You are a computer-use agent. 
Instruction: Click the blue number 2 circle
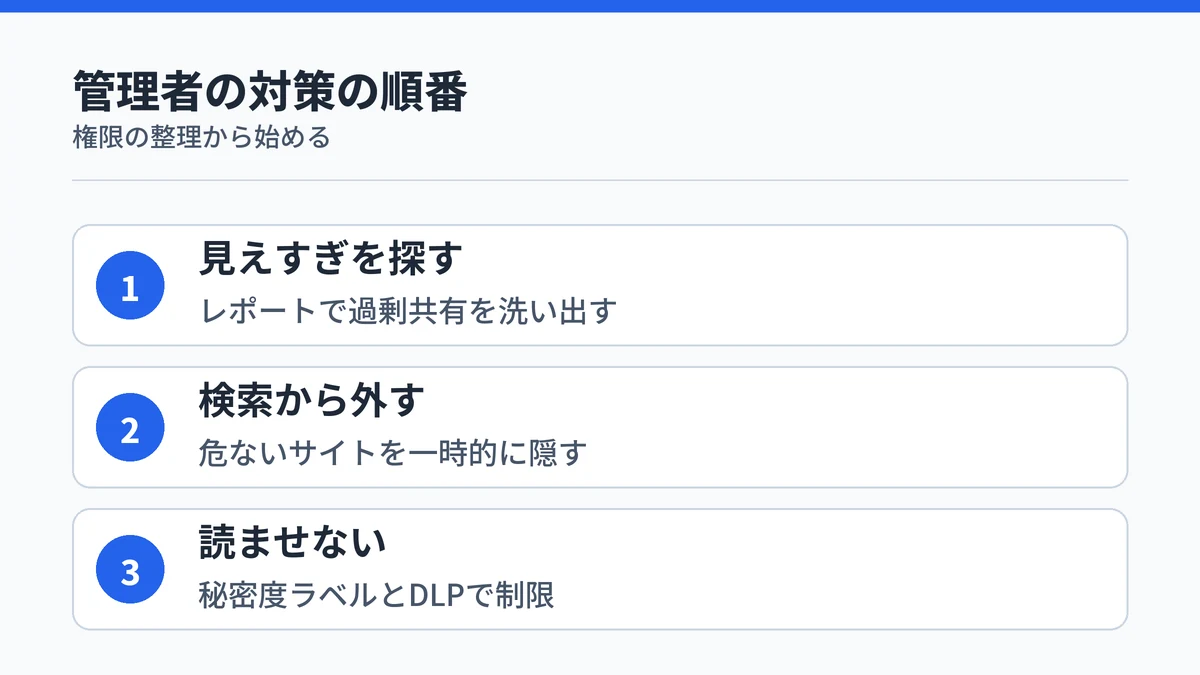tap(130, 428)
